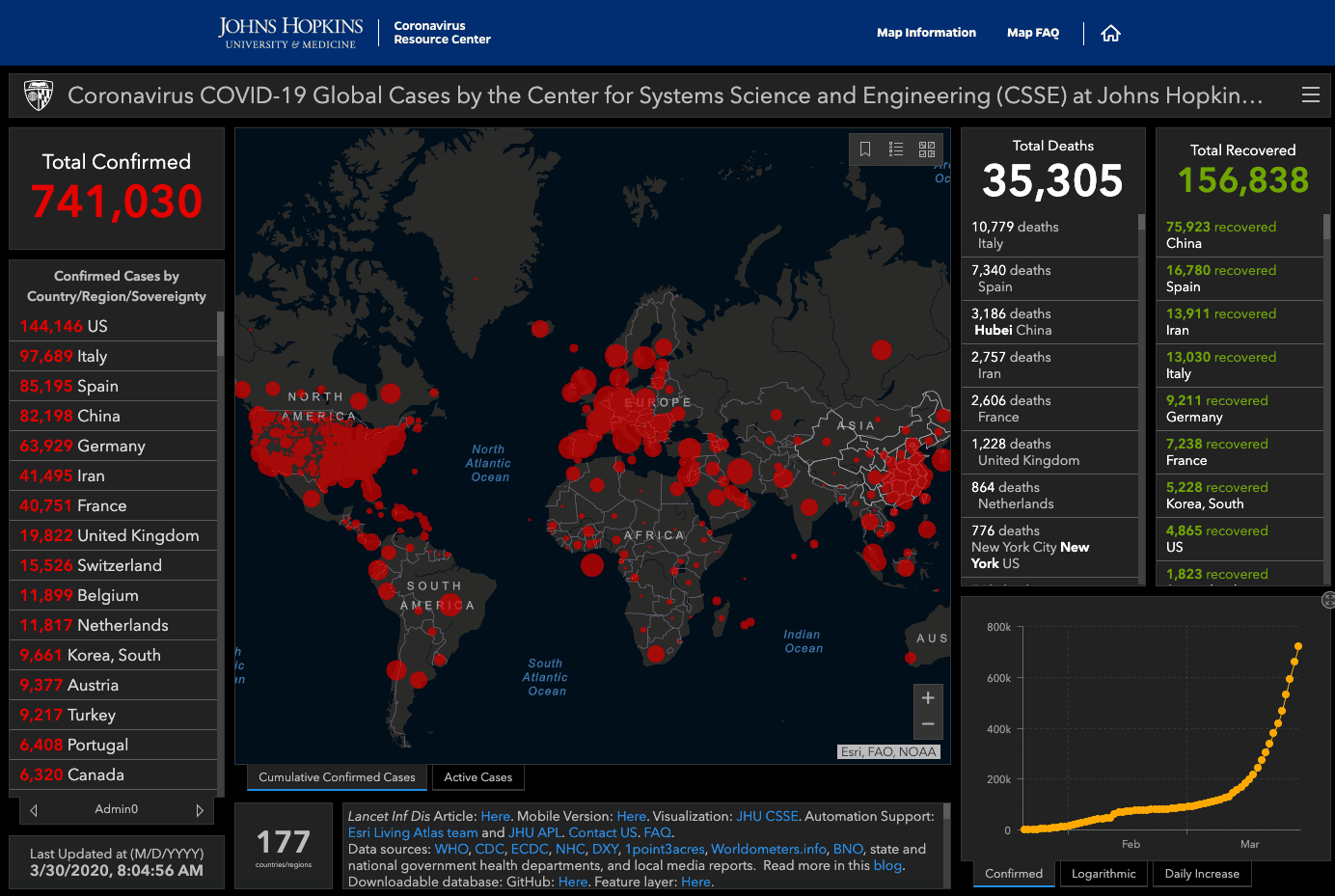Select 776 deaths New York City entry
This screenshot has width=1335, height=896.
1049,547
